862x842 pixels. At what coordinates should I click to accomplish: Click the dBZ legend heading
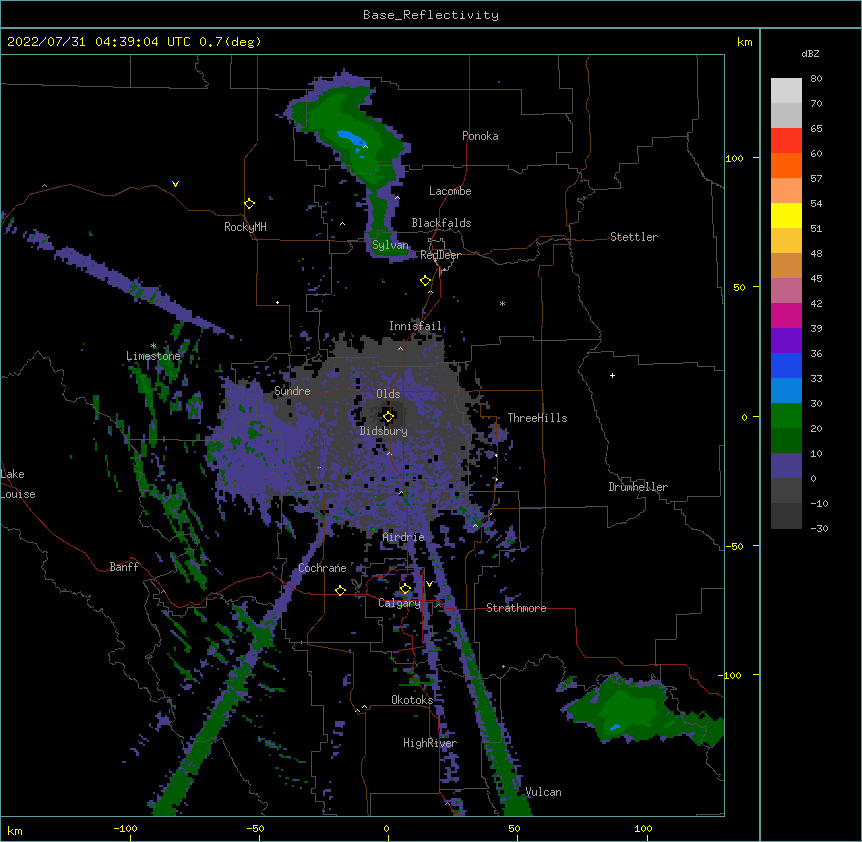coord(810,53)
